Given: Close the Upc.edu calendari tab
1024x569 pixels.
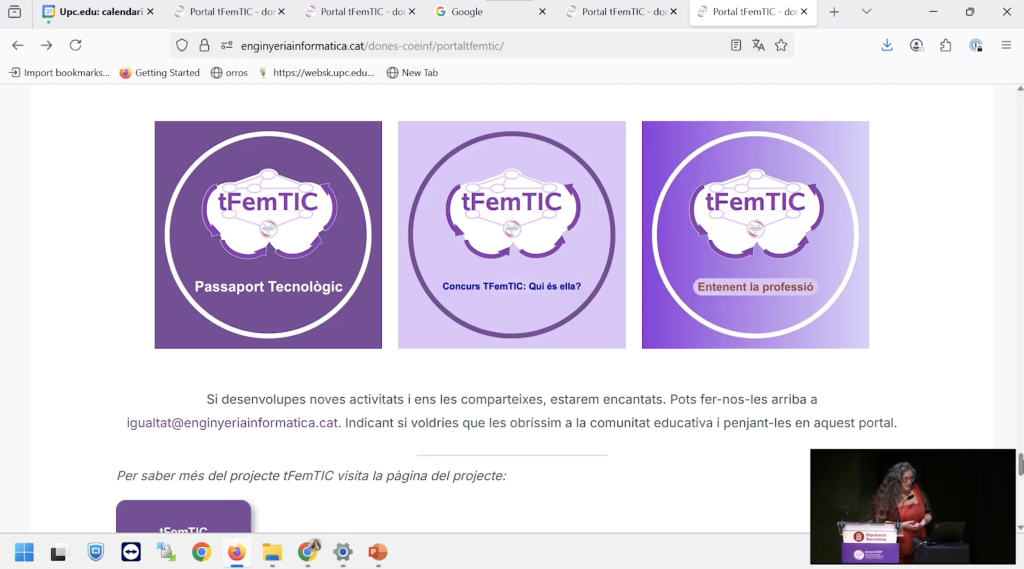Looking at the screenshot, I should (150, 12).
